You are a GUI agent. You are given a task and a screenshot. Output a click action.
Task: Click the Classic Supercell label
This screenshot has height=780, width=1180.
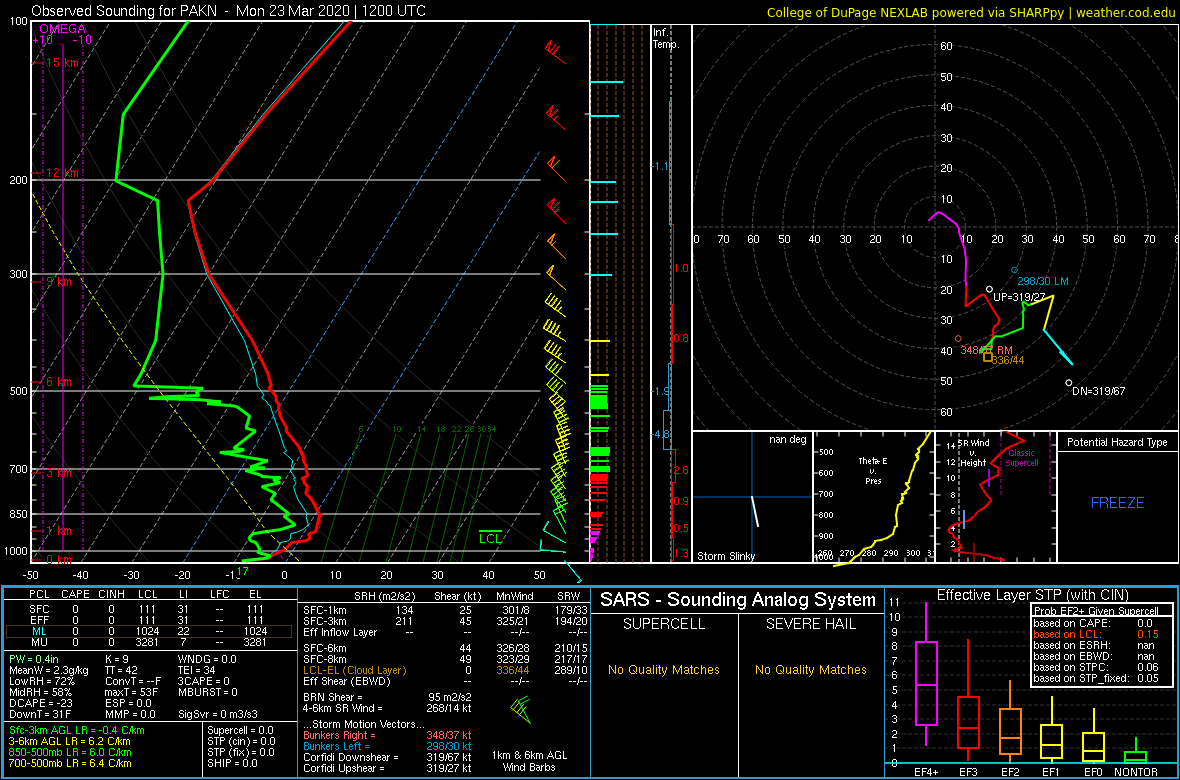pos(1020,458)
